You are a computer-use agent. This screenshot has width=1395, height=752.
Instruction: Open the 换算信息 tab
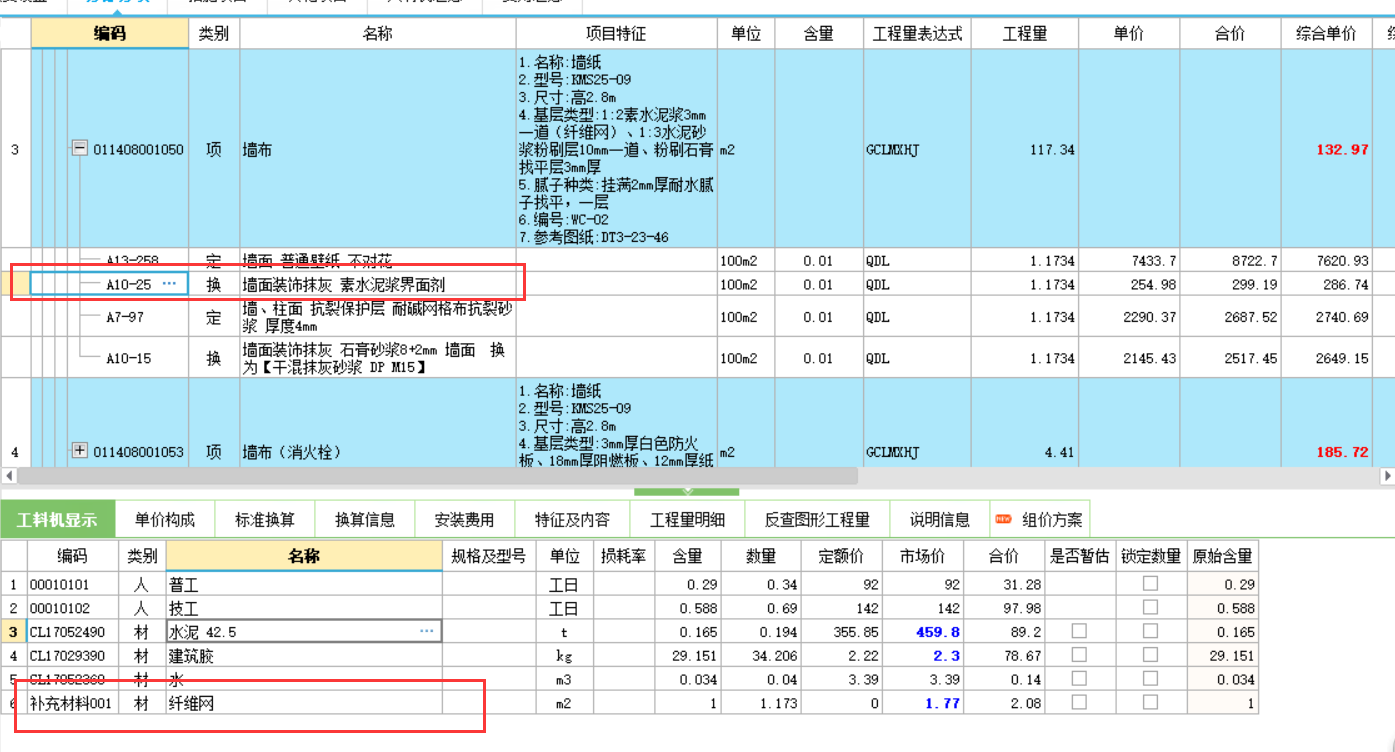click(x=364, y=519)
